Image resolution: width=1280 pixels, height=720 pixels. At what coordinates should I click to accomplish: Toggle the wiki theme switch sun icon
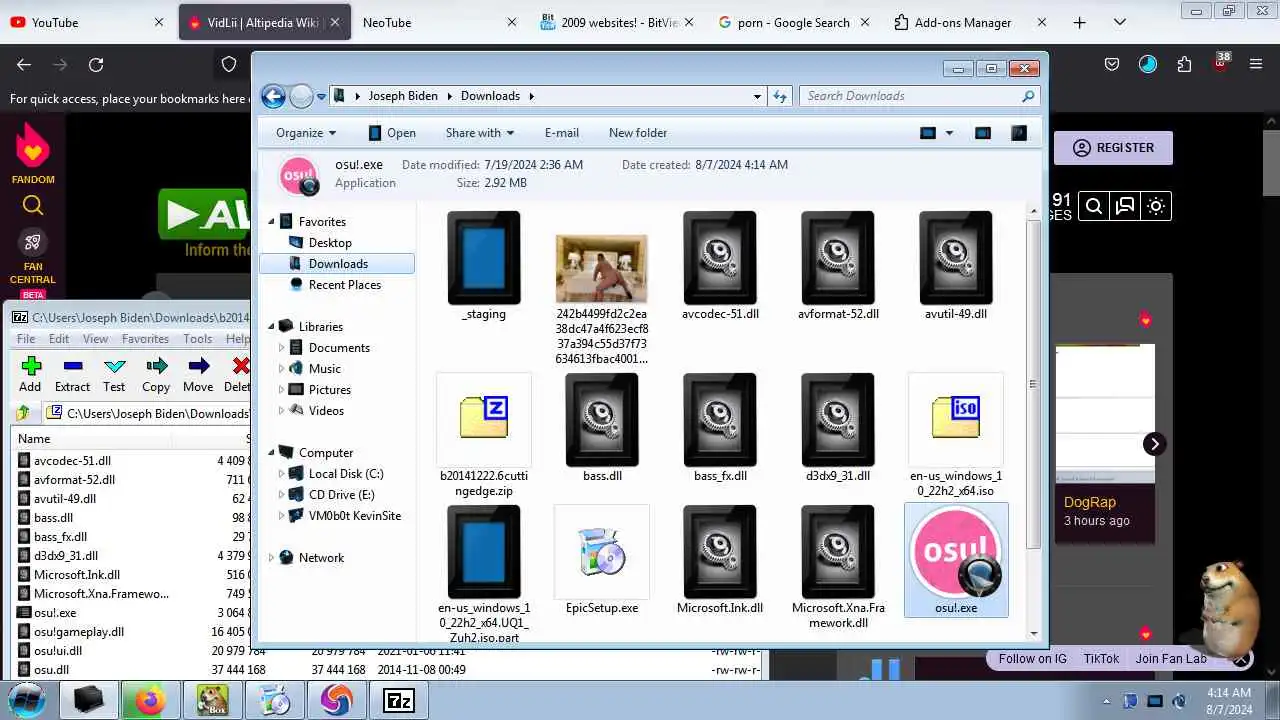click(1156, 206)
